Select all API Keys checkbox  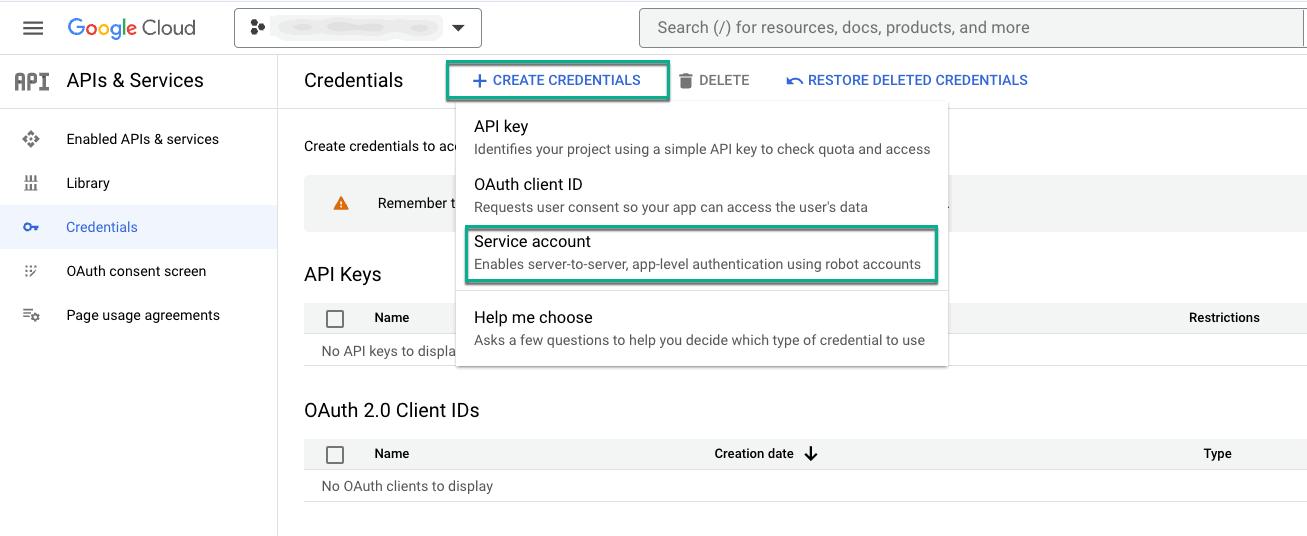click(335, 318)
